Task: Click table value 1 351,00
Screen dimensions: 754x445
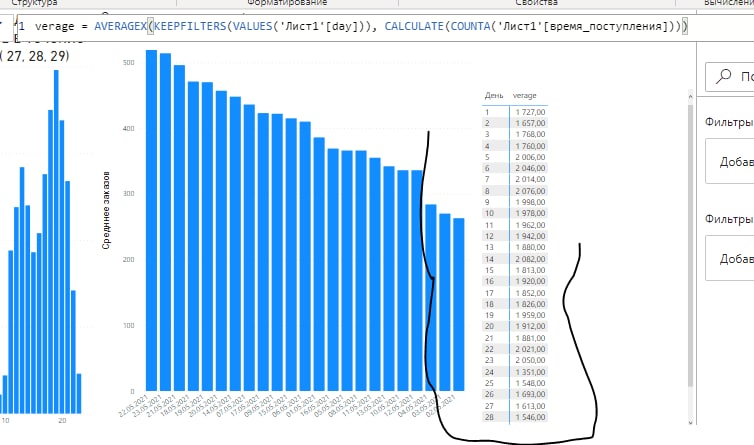Action: coord(530,372)
